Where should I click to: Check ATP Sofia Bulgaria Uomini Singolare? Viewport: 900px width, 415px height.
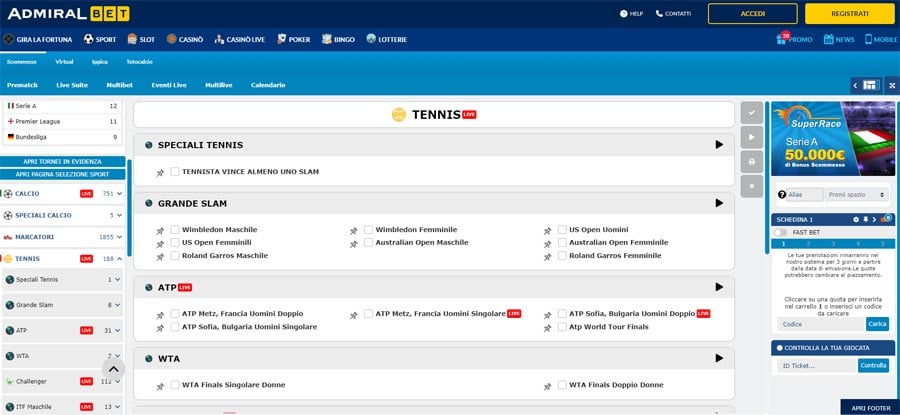pyautogui.click(x=174, y=327)
